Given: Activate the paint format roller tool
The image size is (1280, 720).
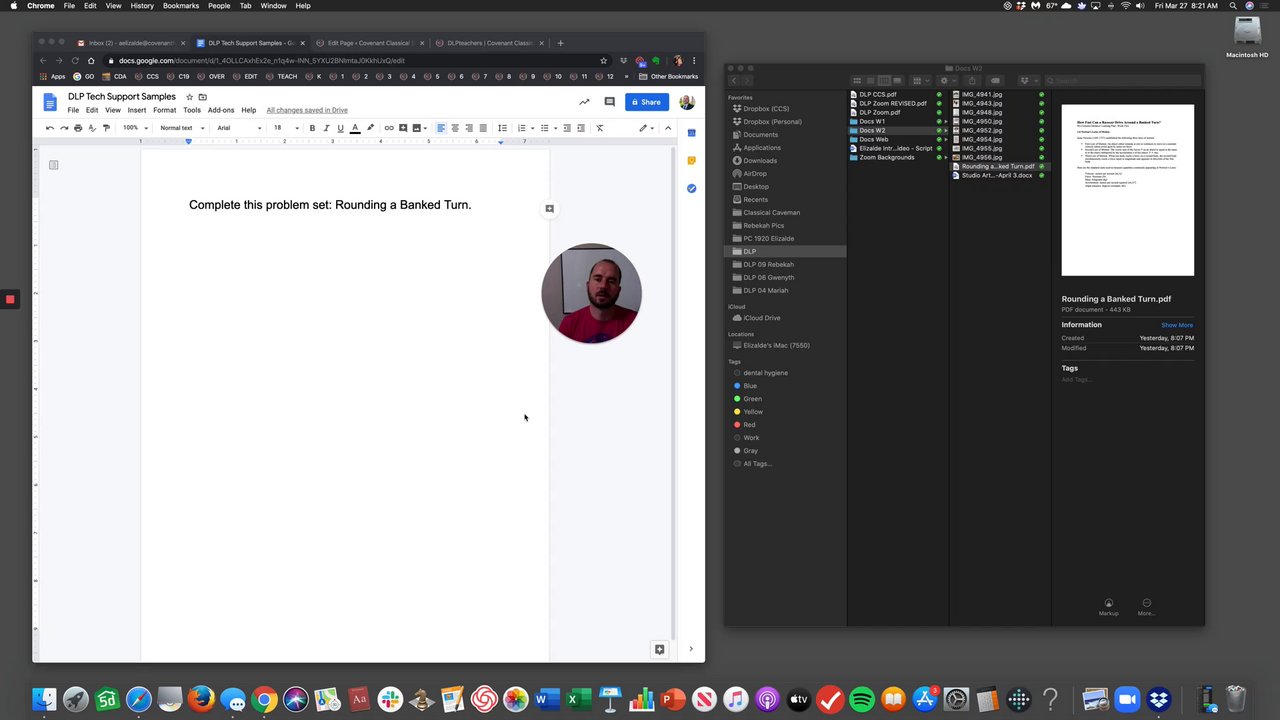Looking at the screenshot, I should (x=106, y=128).
